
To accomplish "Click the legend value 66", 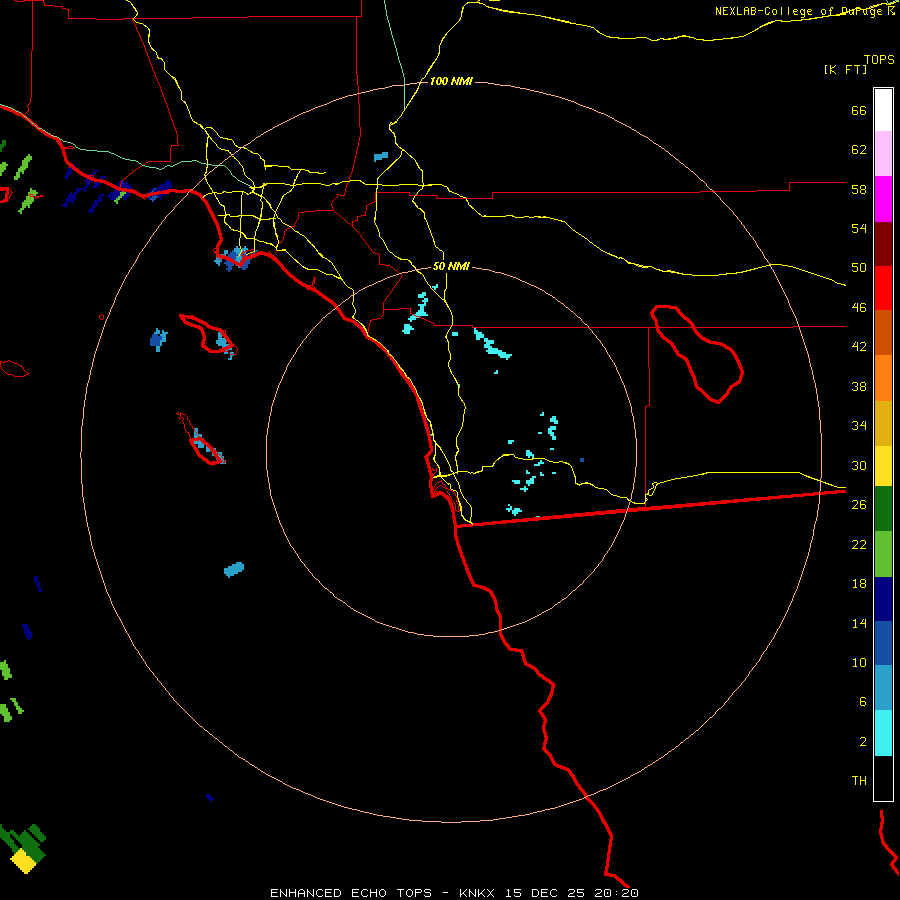I will coord(859,110).
